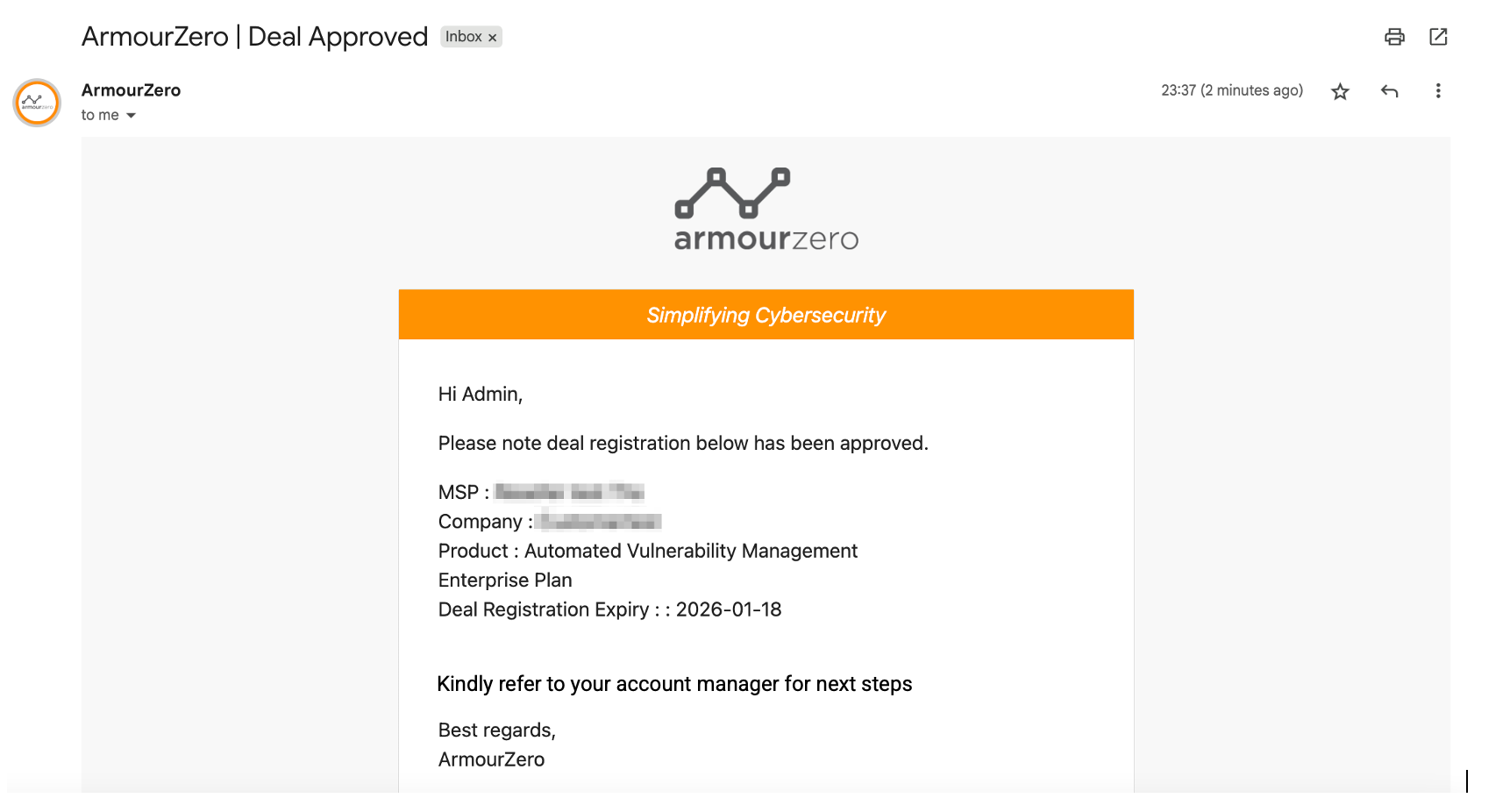This screenshot has width=1510, height=812.
Task: Click the blurred MSP name
Action: tap(569, 492)
